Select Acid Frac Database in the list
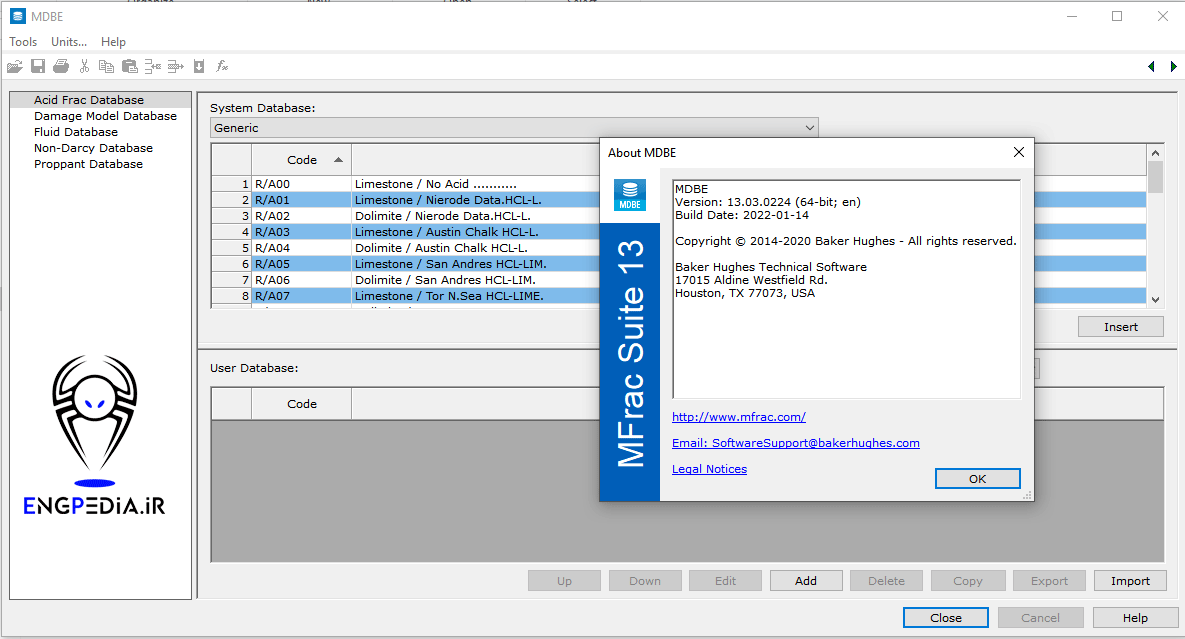The width and height of the screenshot is (1185, 639). point(101,100)
